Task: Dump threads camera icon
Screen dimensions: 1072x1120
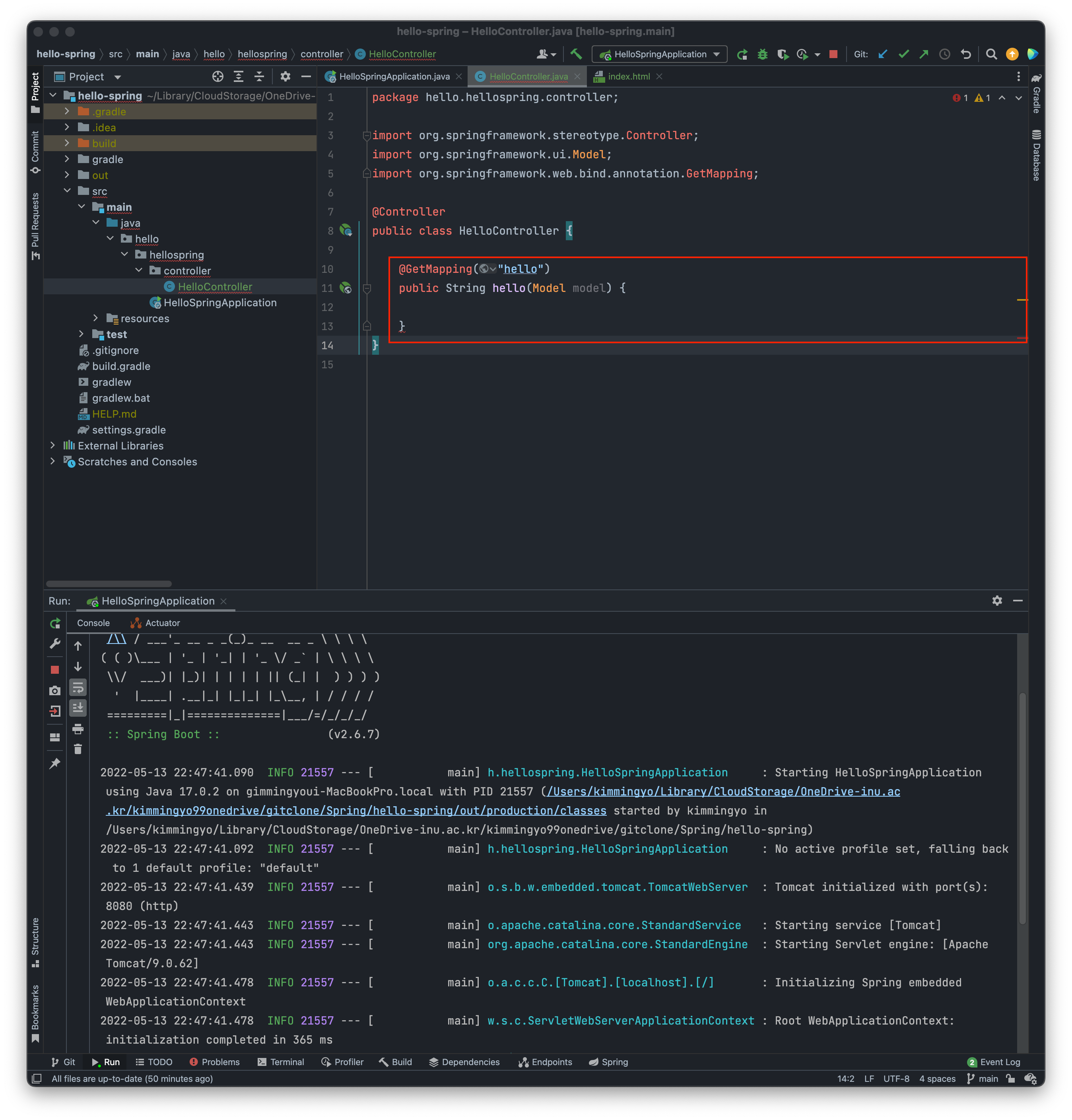Action: click(x=55, y=690)
